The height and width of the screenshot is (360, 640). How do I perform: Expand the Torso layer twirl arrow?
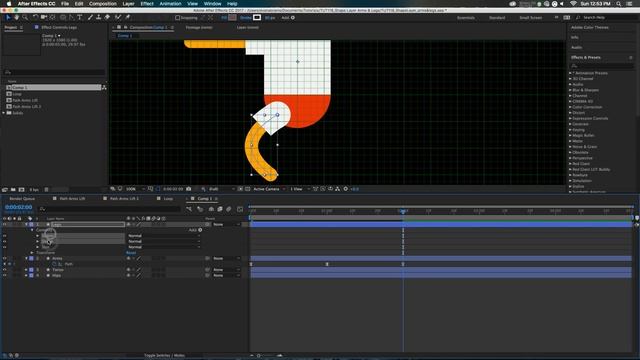tap(27, 270)
